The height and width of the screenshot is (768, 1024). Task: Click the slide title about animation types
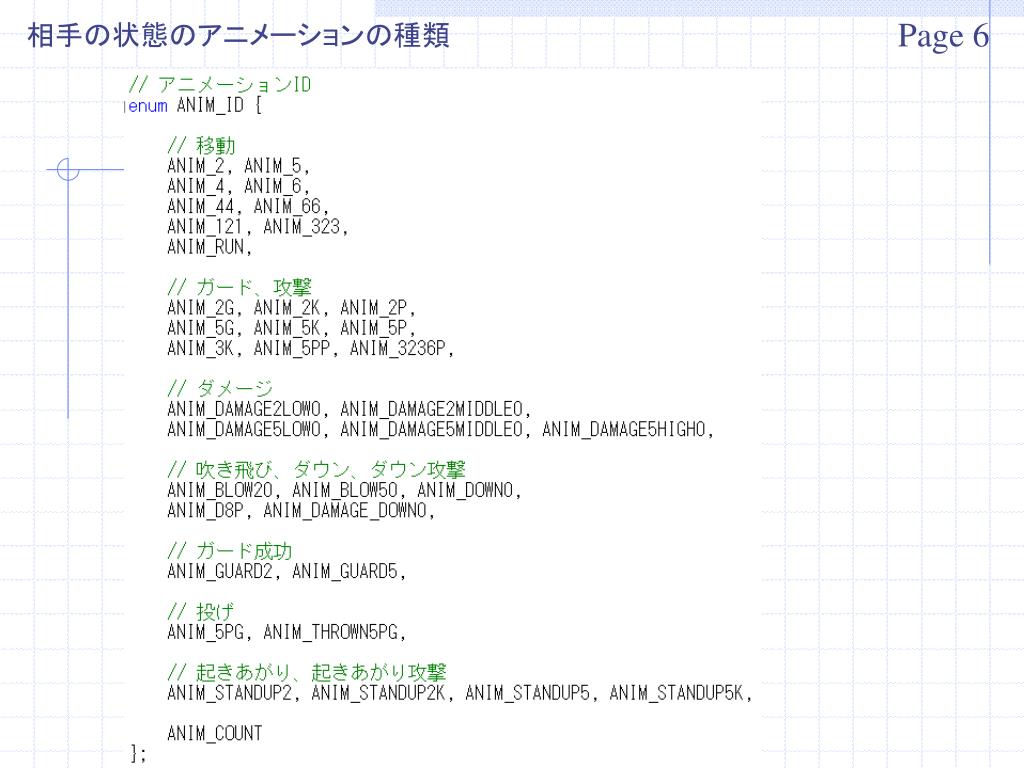[238, 35]
